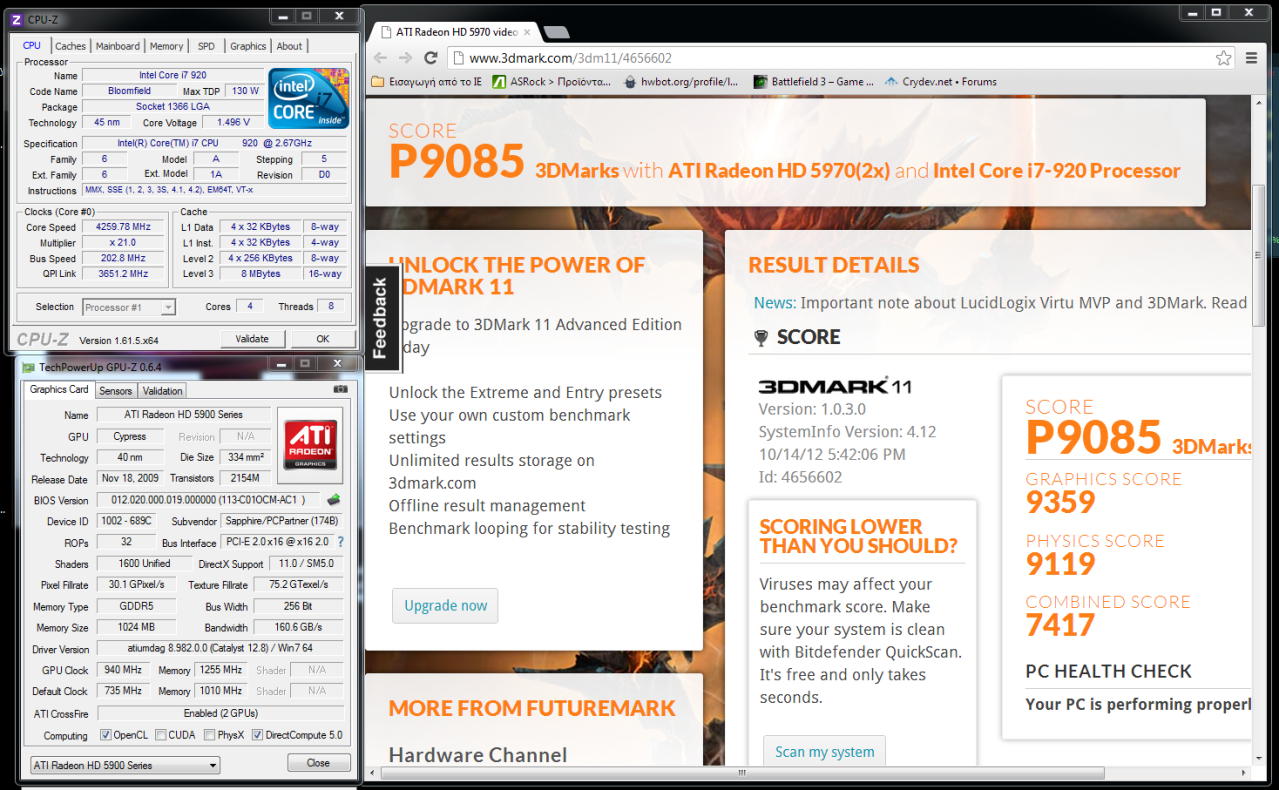Click the GPU-Z screenshot camera icon
This screenshot has width=1279, height=790.
click(340, 389)
